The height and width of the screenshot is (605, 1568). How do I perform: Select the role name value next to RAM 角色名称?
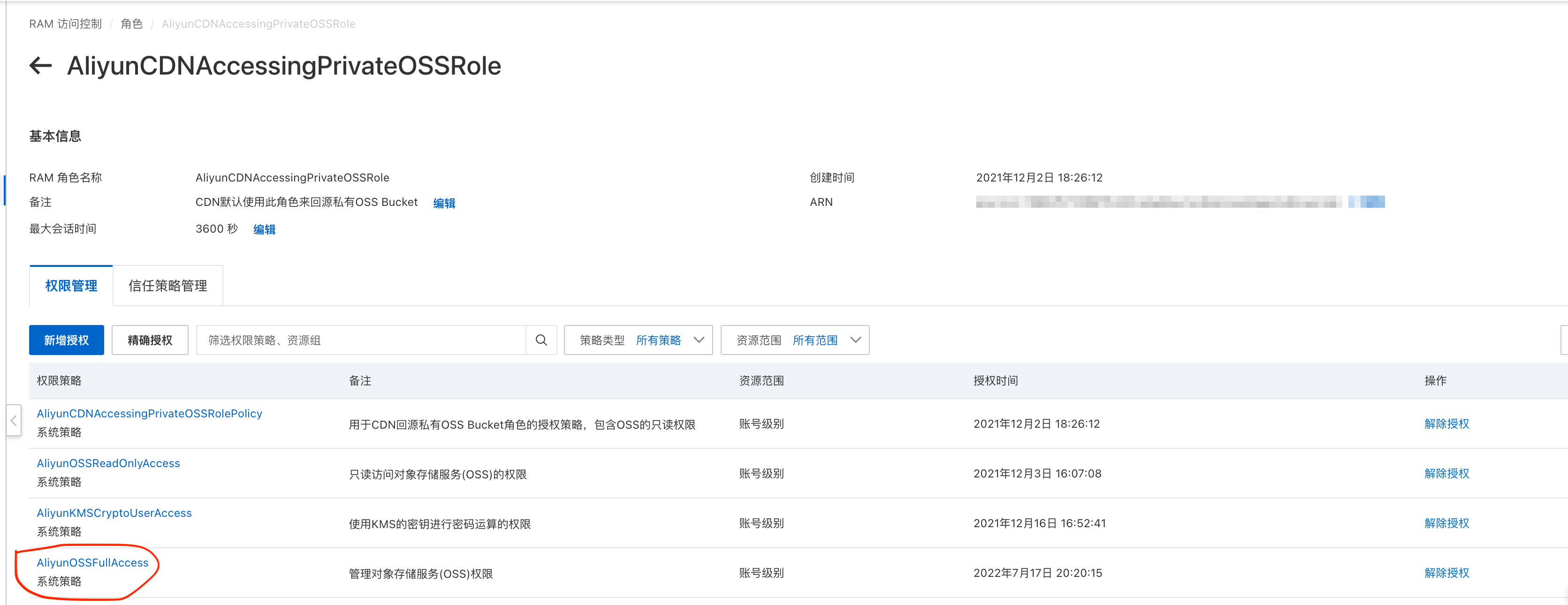[x=292, y=178]
